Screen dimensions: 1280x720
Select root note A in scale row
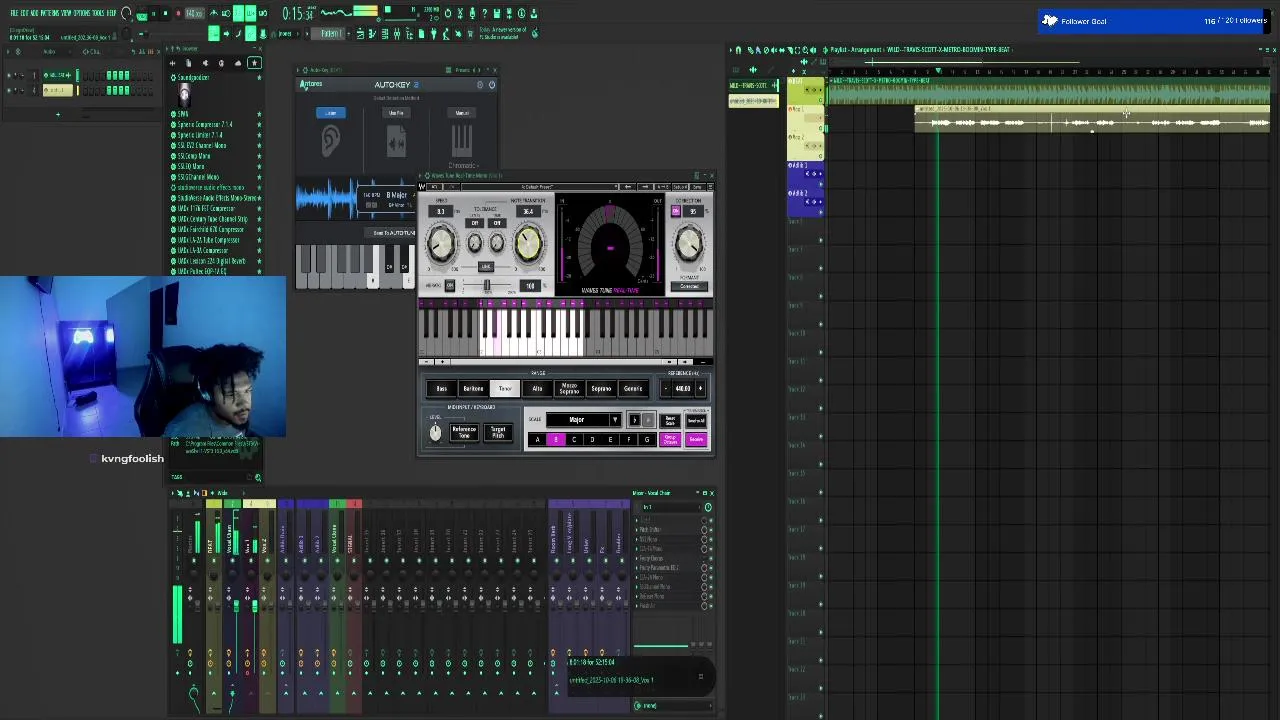[537, 440]
